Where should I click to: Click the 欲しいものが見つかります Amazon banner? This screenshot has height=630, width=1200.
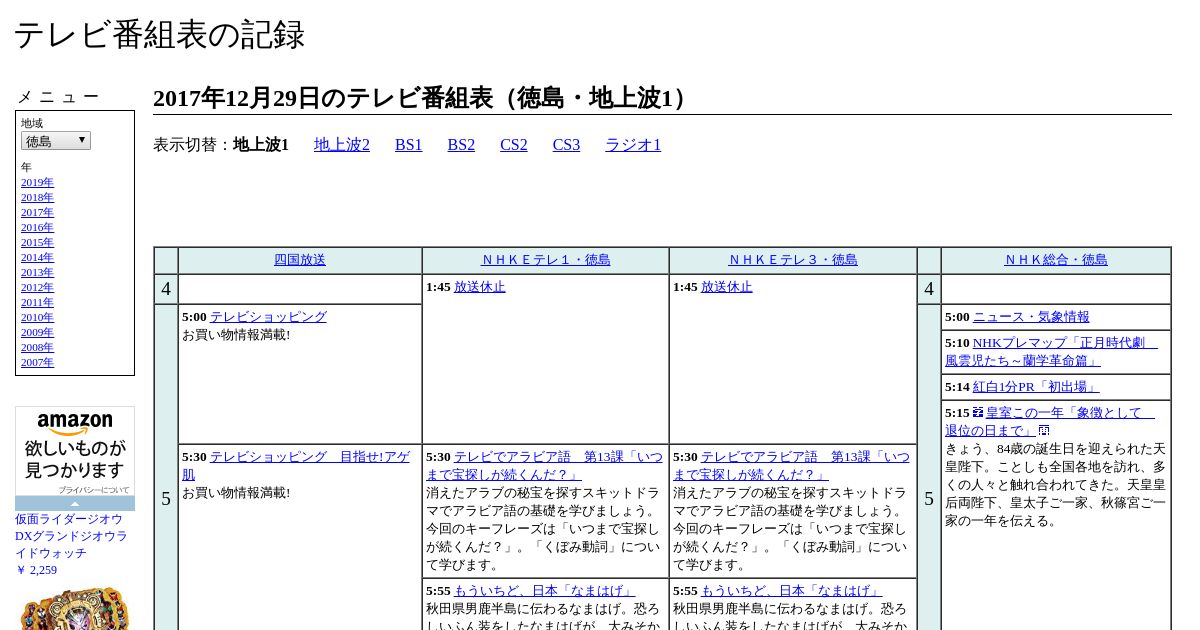[x=75, y=459]
